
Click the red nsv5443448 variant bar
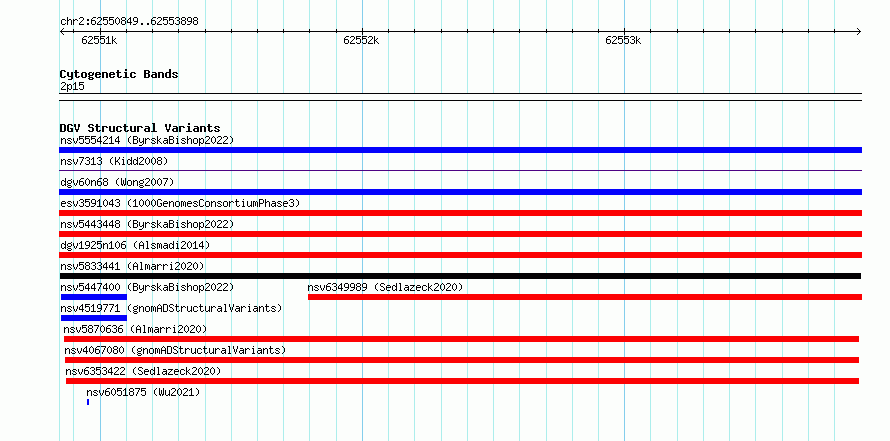tap(460, 234)
